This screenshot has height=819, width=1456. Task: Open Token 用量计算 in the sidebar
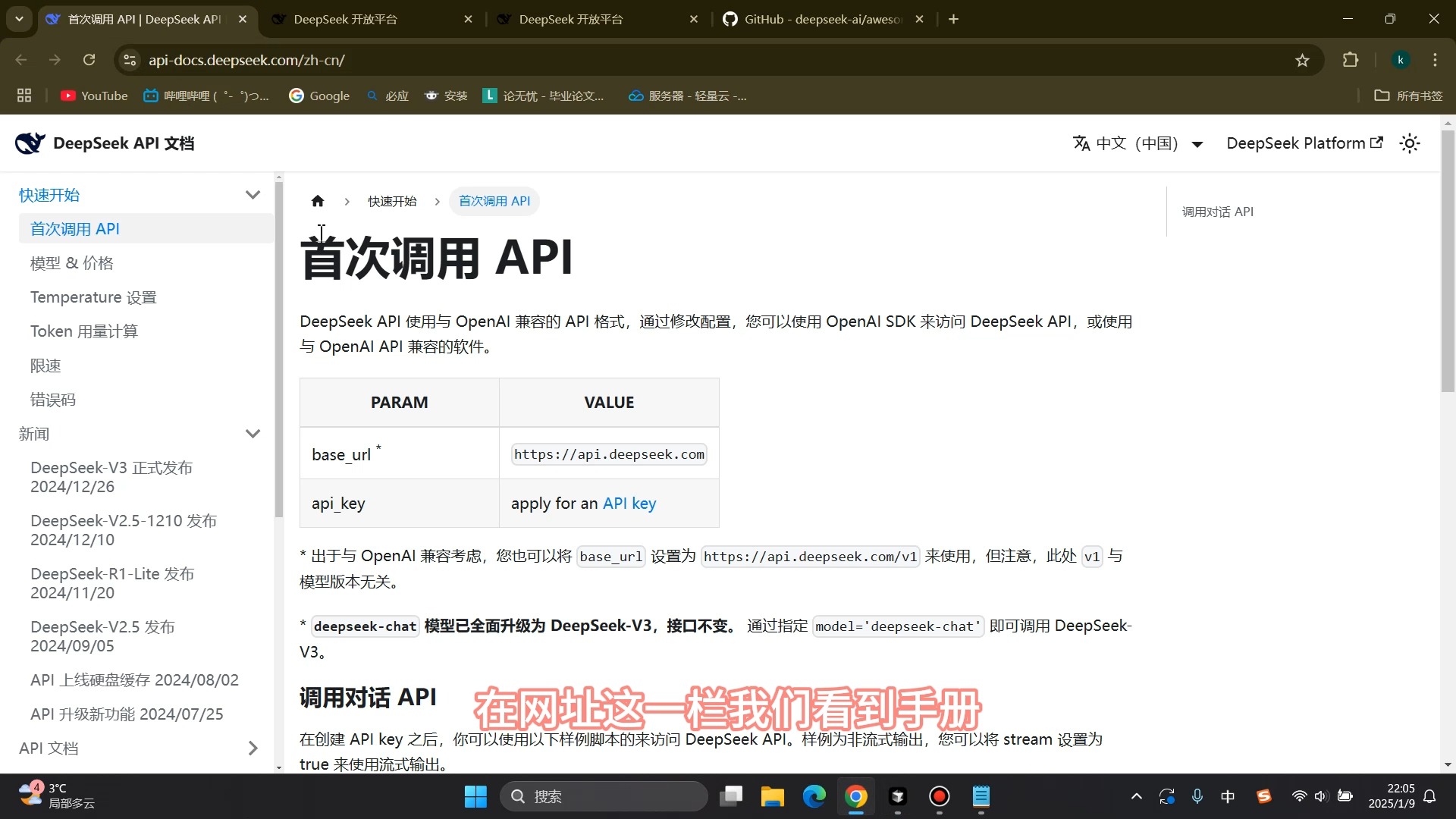[84, 331]
